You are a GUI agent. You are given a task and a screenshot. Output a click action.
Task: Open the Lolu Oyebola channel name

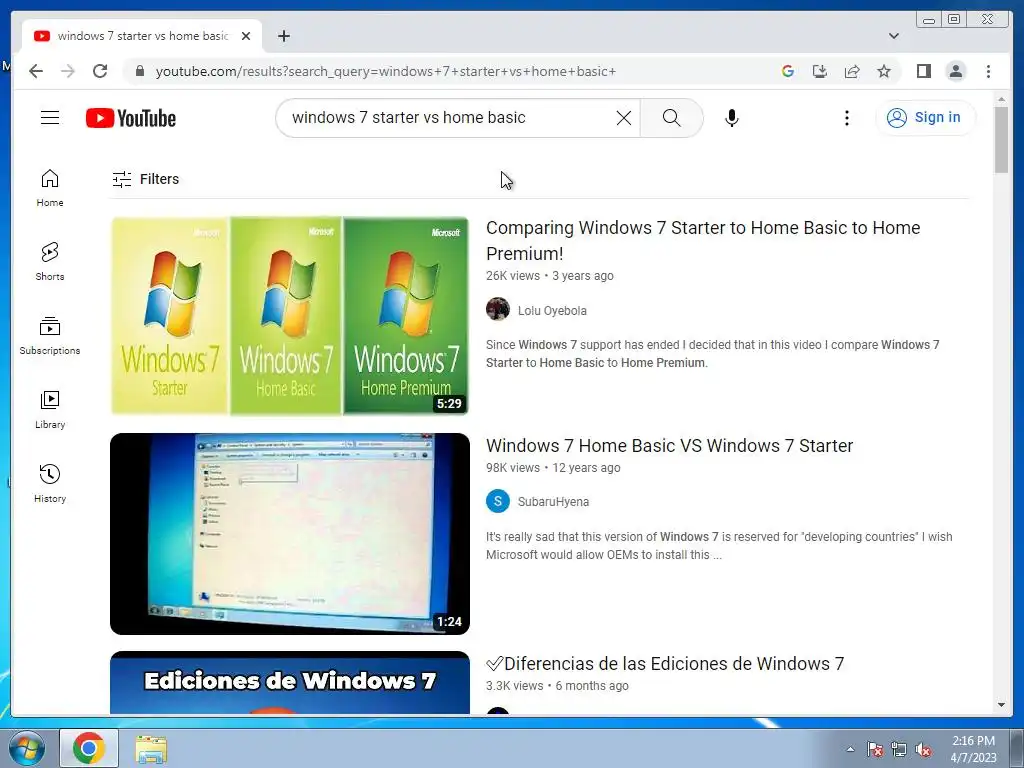[x=552, y=311]
